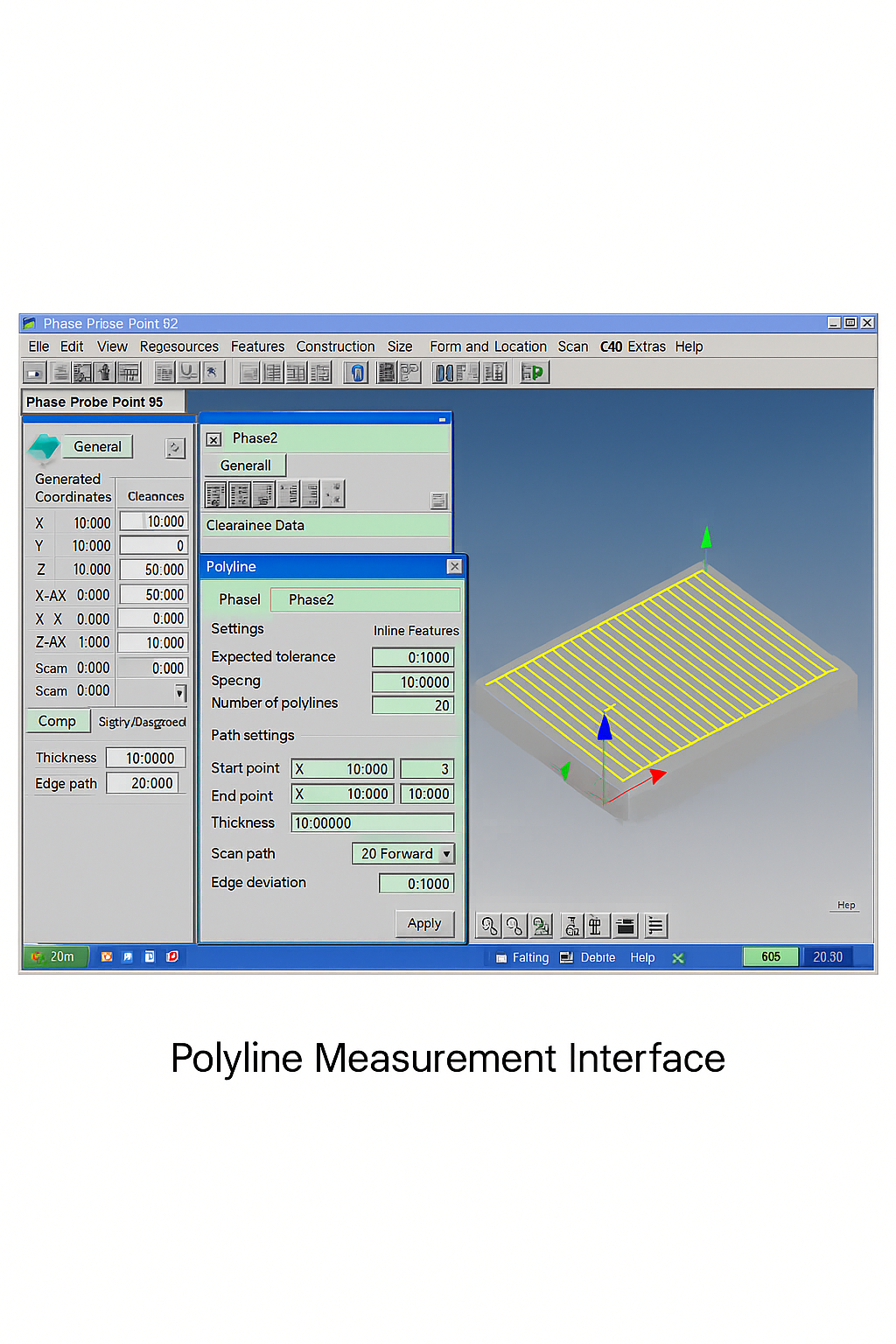
Task: Open the Scan path dropdown showing 20 Forward
Action: 403,853
